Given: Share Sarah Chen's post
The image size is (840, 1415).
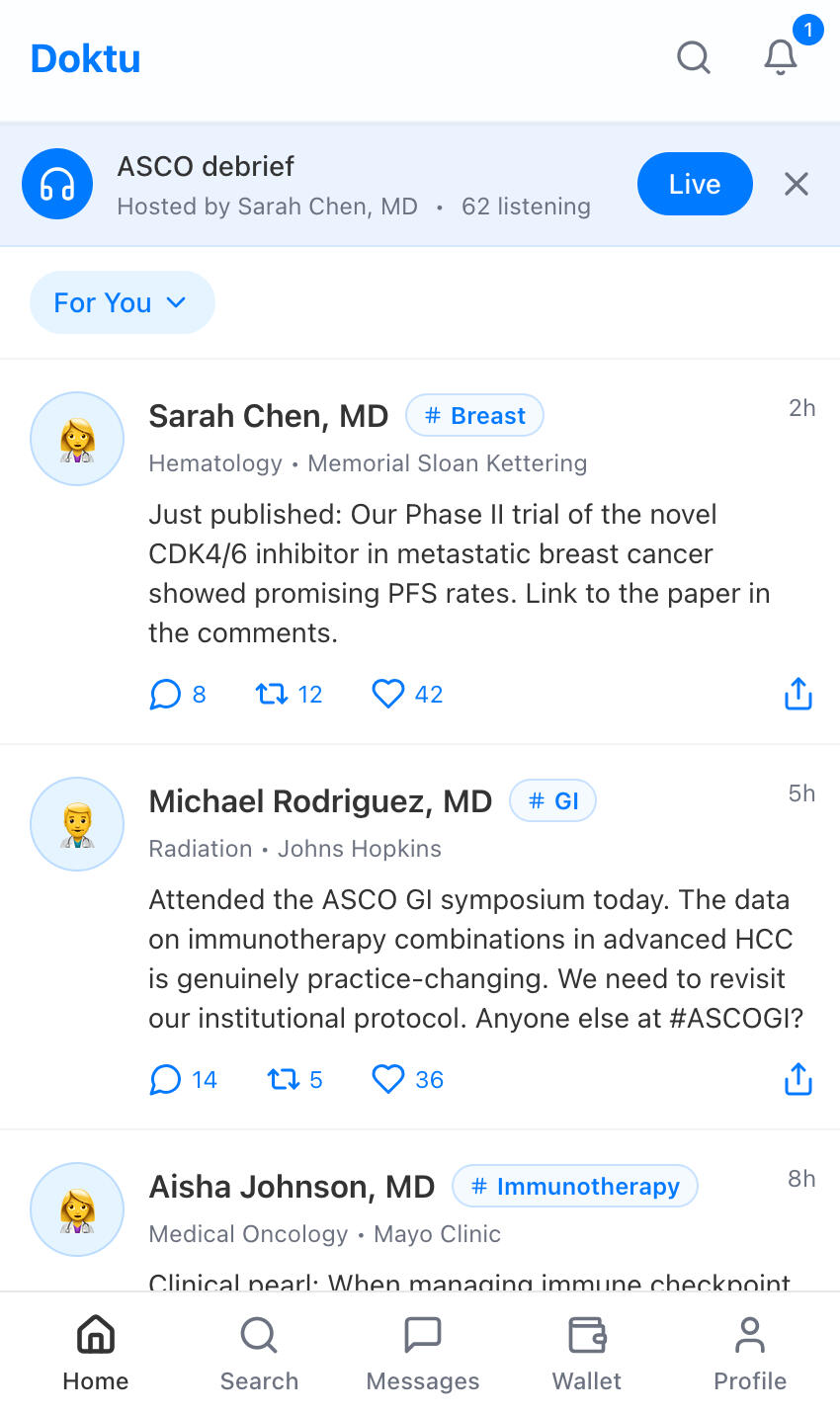Looking at the screenshot, I should tap(798, 695).
